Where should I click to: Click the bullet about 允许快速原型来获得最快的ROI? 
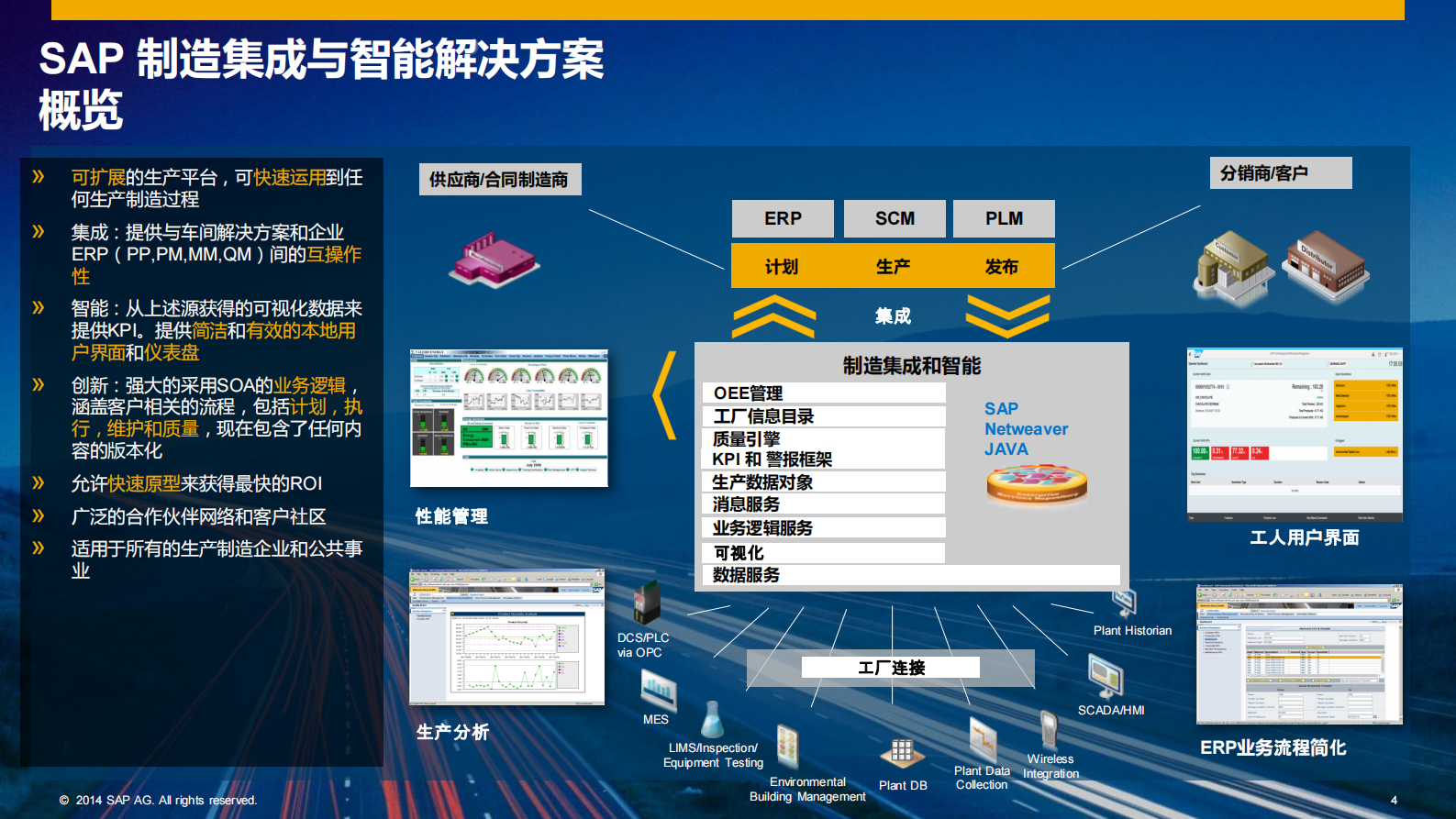[x=197, y=483]
